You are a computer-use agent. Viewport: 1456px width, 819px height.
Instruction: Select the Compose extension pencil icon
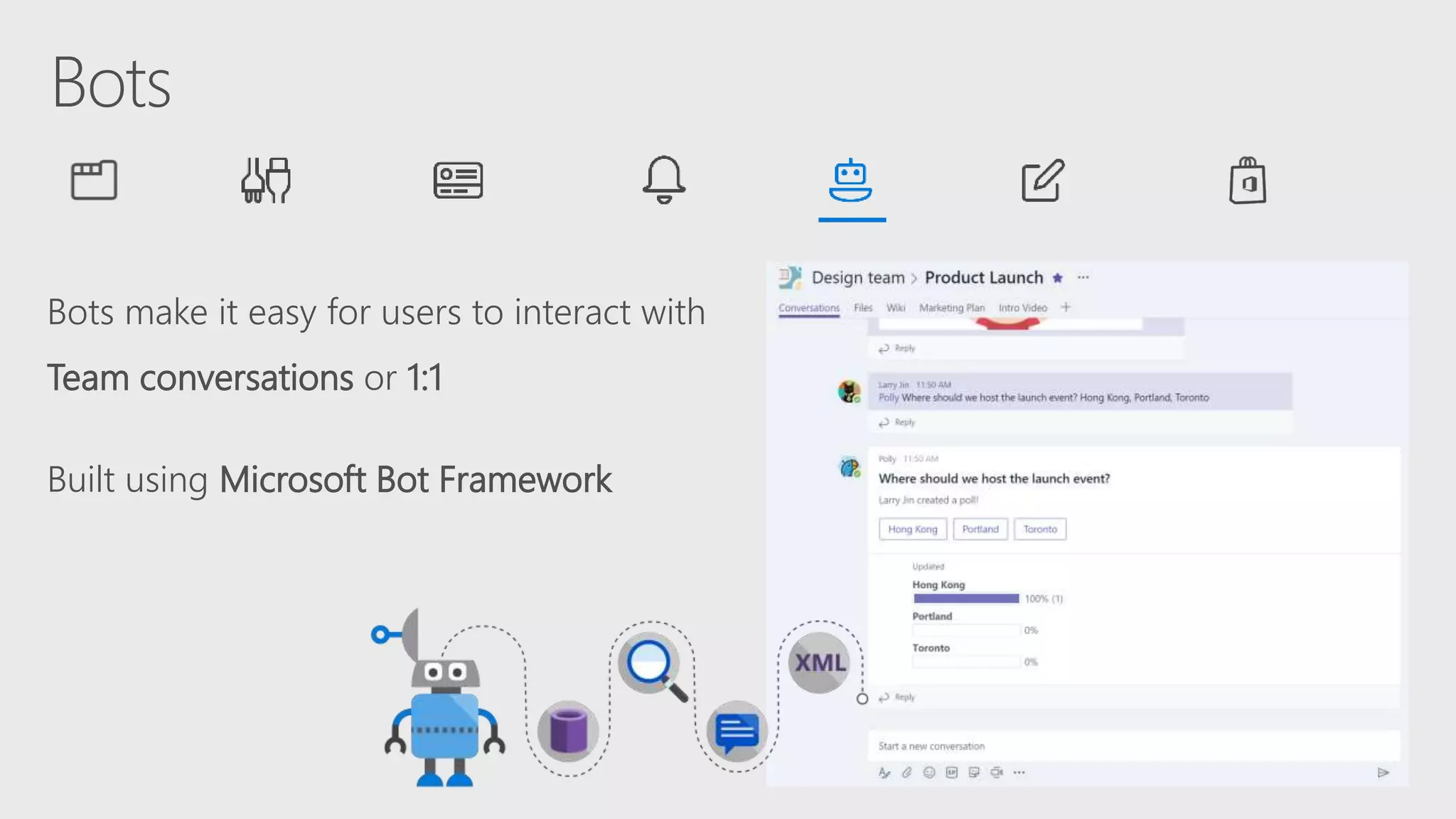[1043, 181]
